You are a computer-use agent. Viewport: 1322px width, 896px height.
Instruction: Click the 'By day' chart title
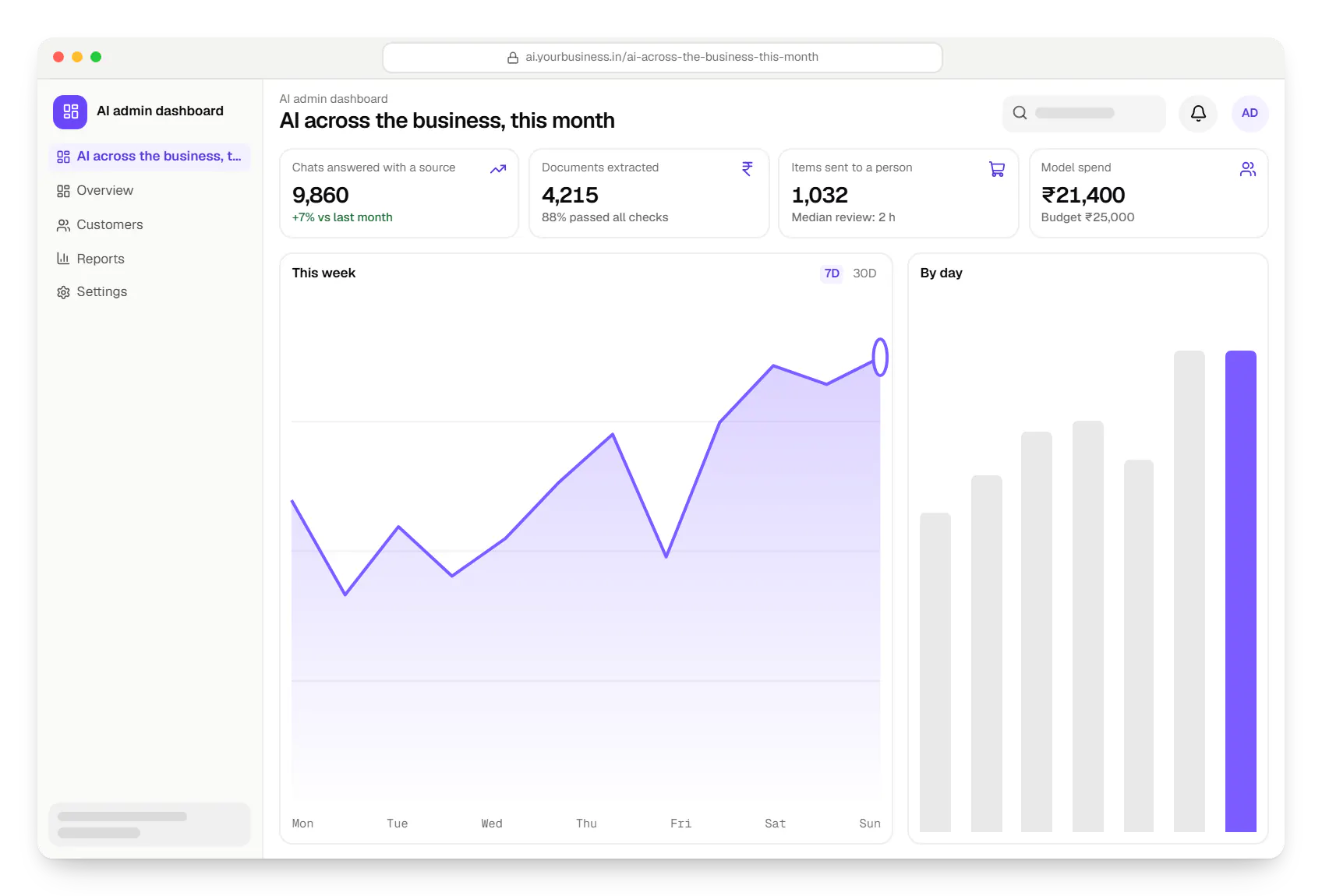(941, 273)
